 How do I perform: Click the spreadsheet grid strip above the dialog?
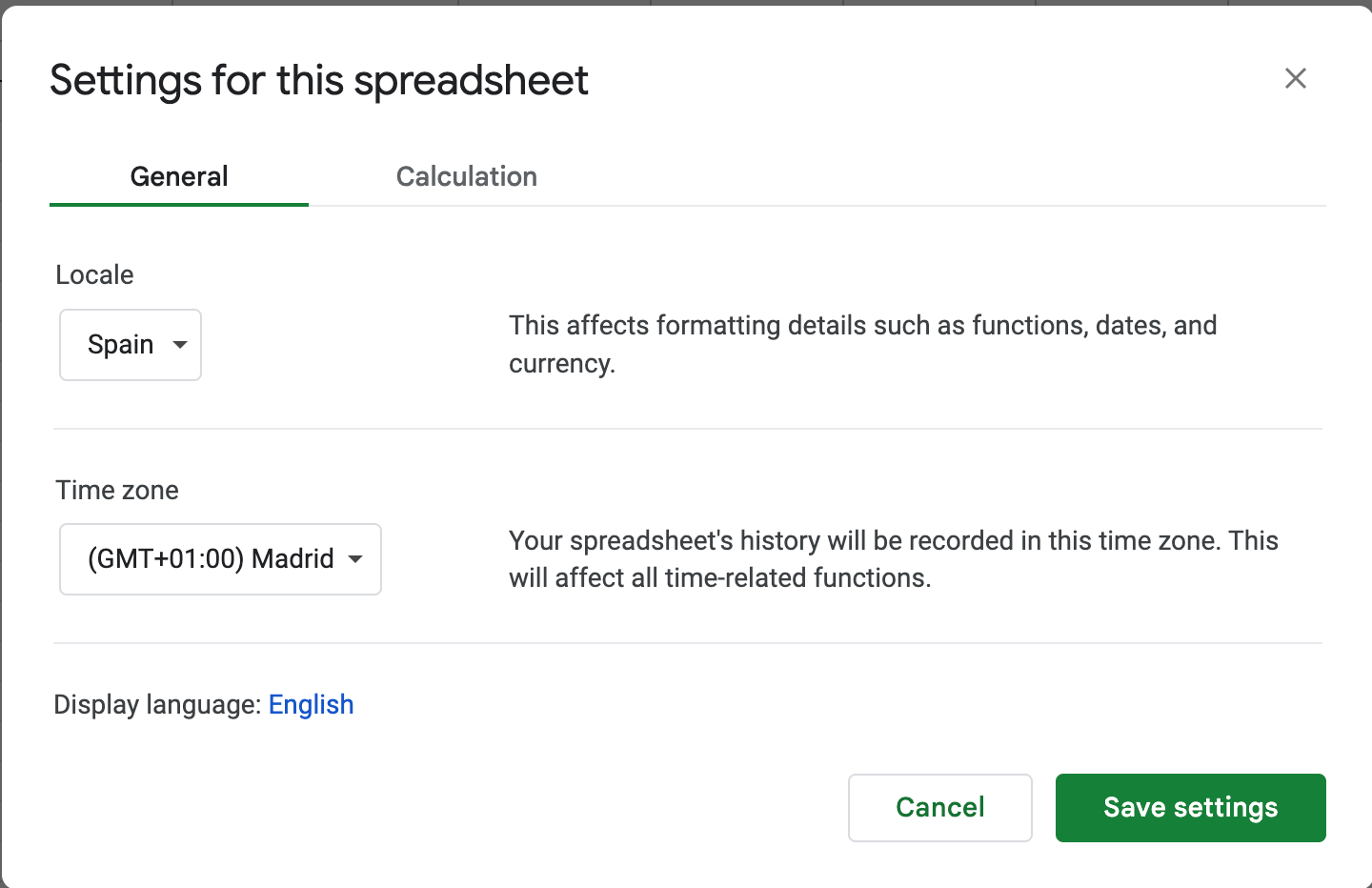pos(686,2)
